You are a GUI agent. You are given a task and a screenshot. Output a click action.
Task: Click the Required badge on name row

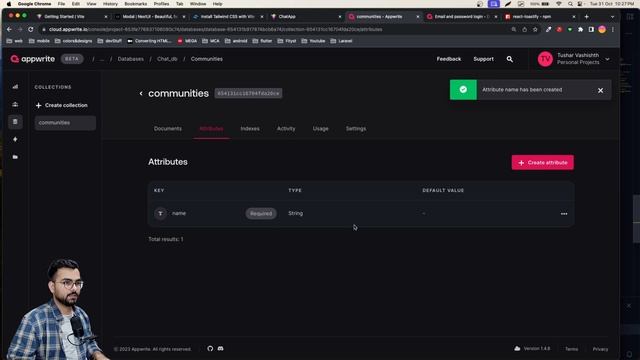[x=261, y=213]
